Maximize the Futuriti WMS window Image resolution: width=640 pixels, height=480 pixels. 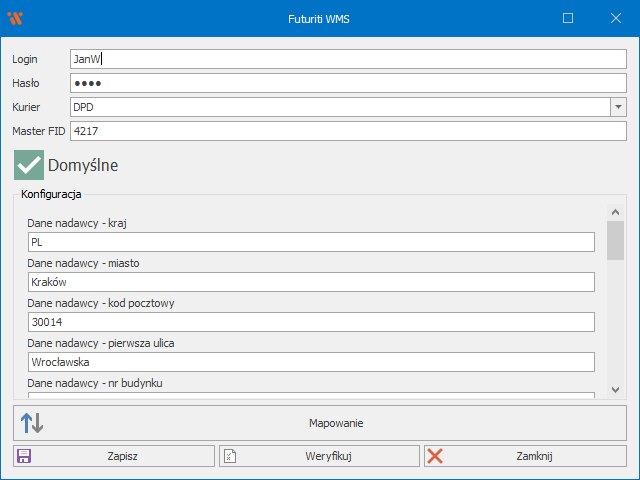tap(568, 18)
